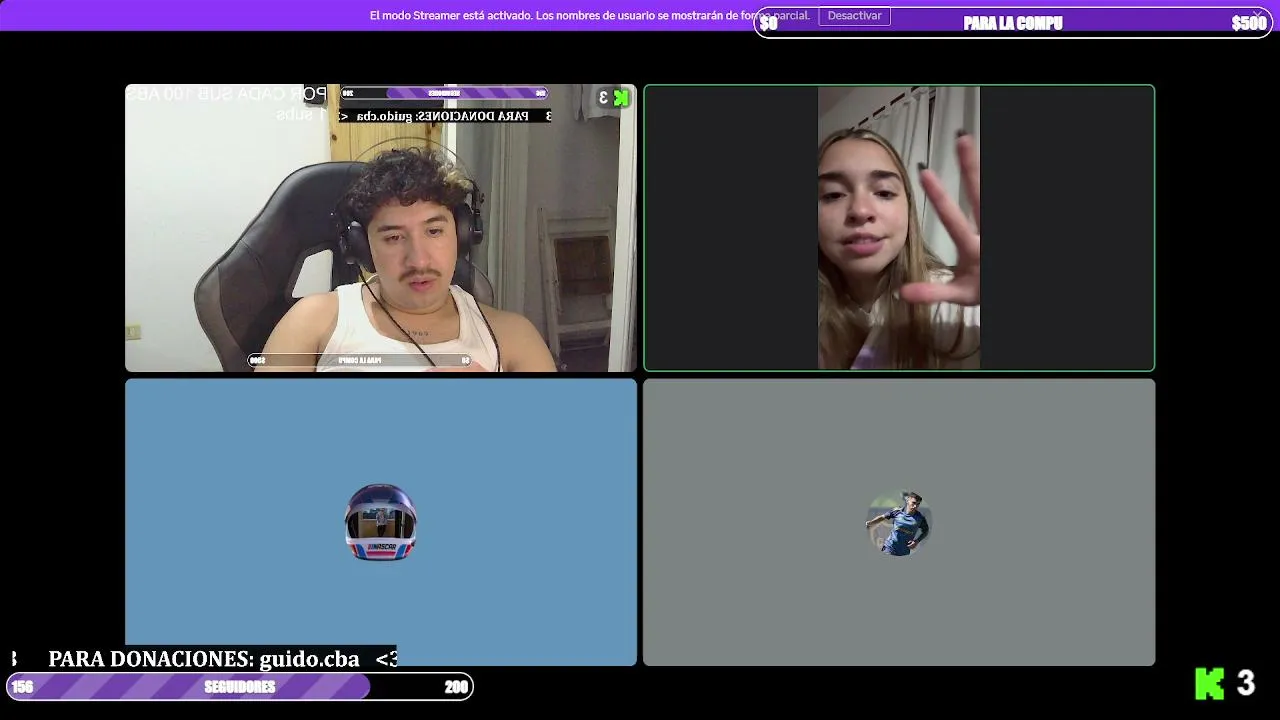Click the "PARA DONACIONES: guido.cba" text
The width and height of the screenshot is (1280, 720).
point(204,659)
